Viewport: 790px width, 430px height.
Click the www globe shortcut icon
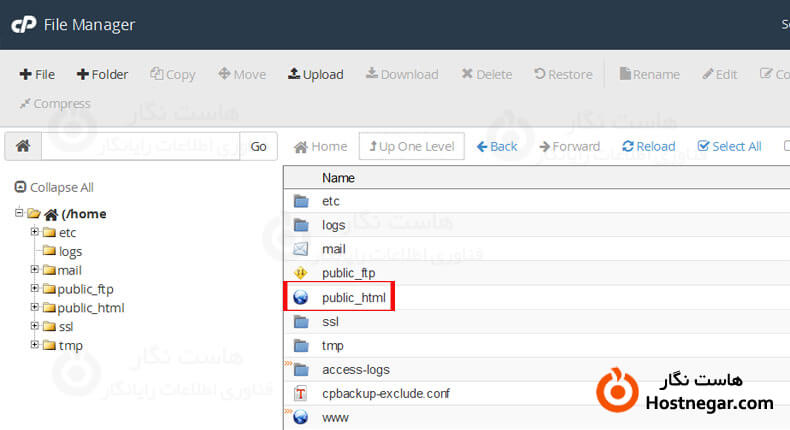(x=301, y=417)
